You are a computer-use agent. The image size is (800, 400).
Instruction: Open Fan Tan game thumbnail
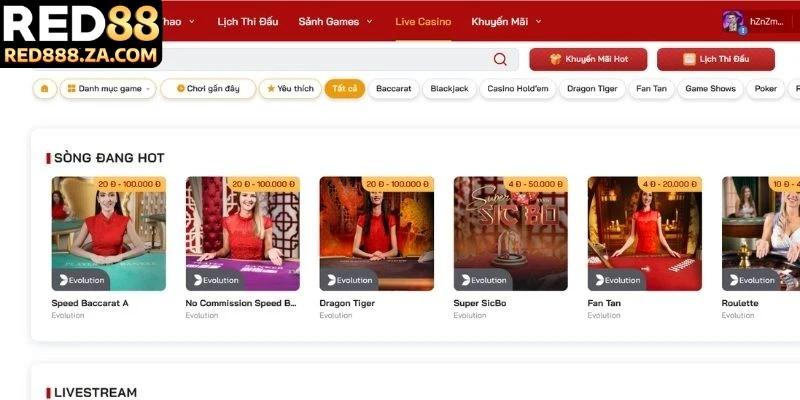click(645, 234)
